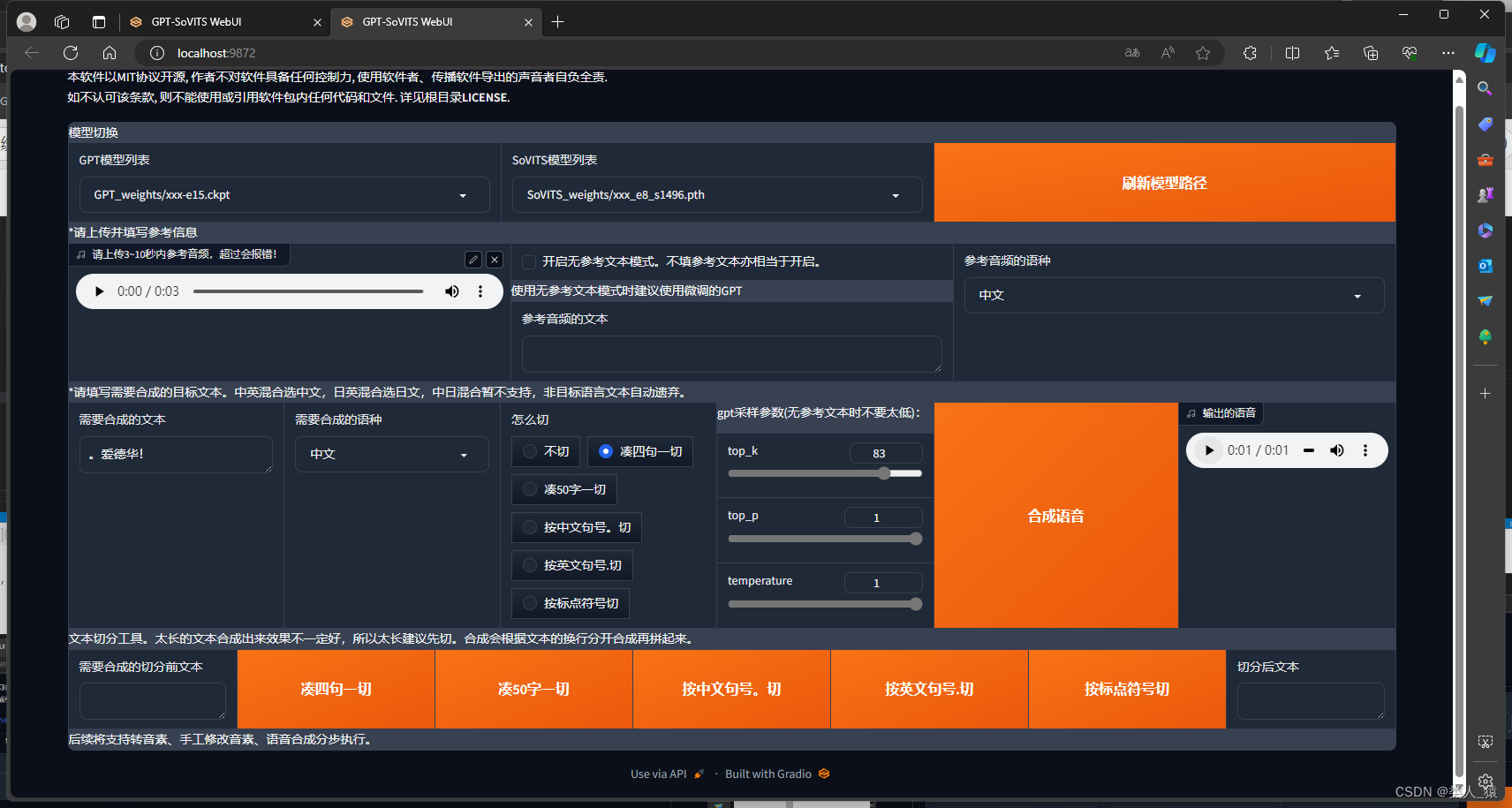Open the Use via API link
The height and width of the screenshot is (808, 1512).
tap(667, 774)
